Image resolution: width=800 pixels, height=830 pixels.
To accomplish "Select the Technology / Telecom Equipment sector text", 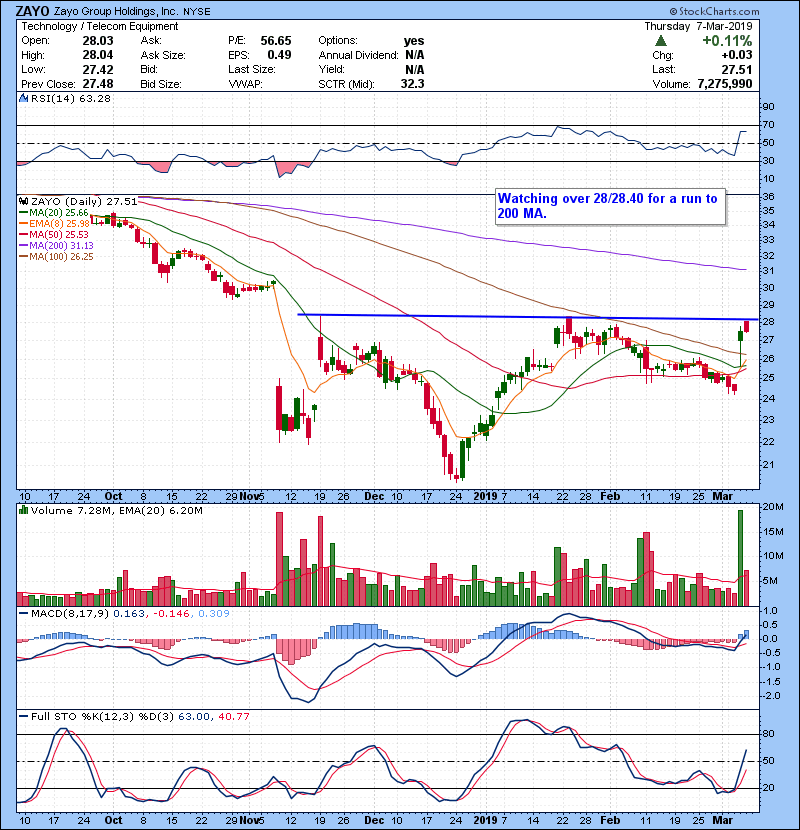I will [x=100, y=26].
